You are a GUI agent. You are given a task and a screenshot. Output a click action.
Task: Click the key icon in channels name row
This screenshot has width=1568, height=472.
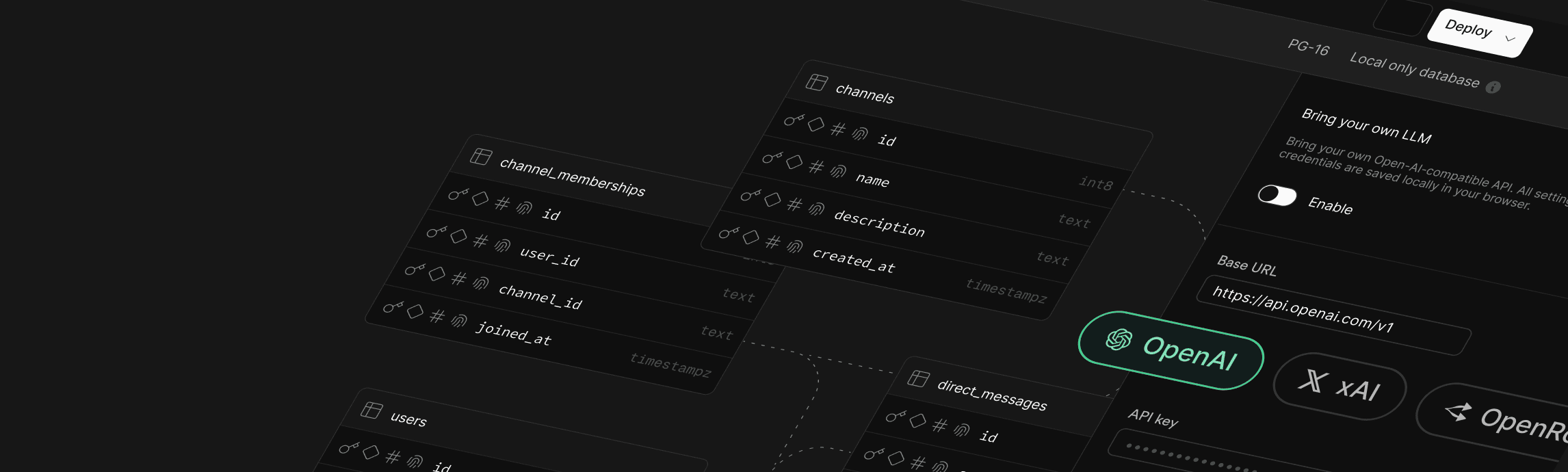coord(772,158)
